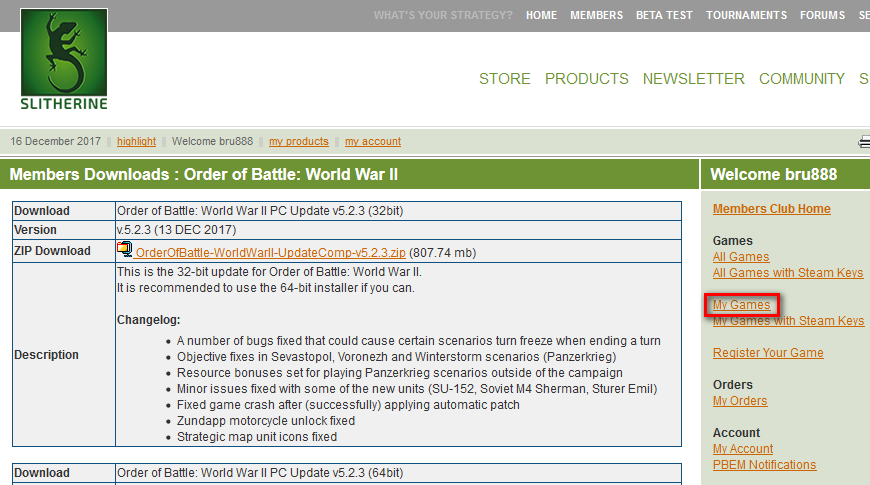Open PBEM Notifications link
870x485 pixels.
coord(764,465)
